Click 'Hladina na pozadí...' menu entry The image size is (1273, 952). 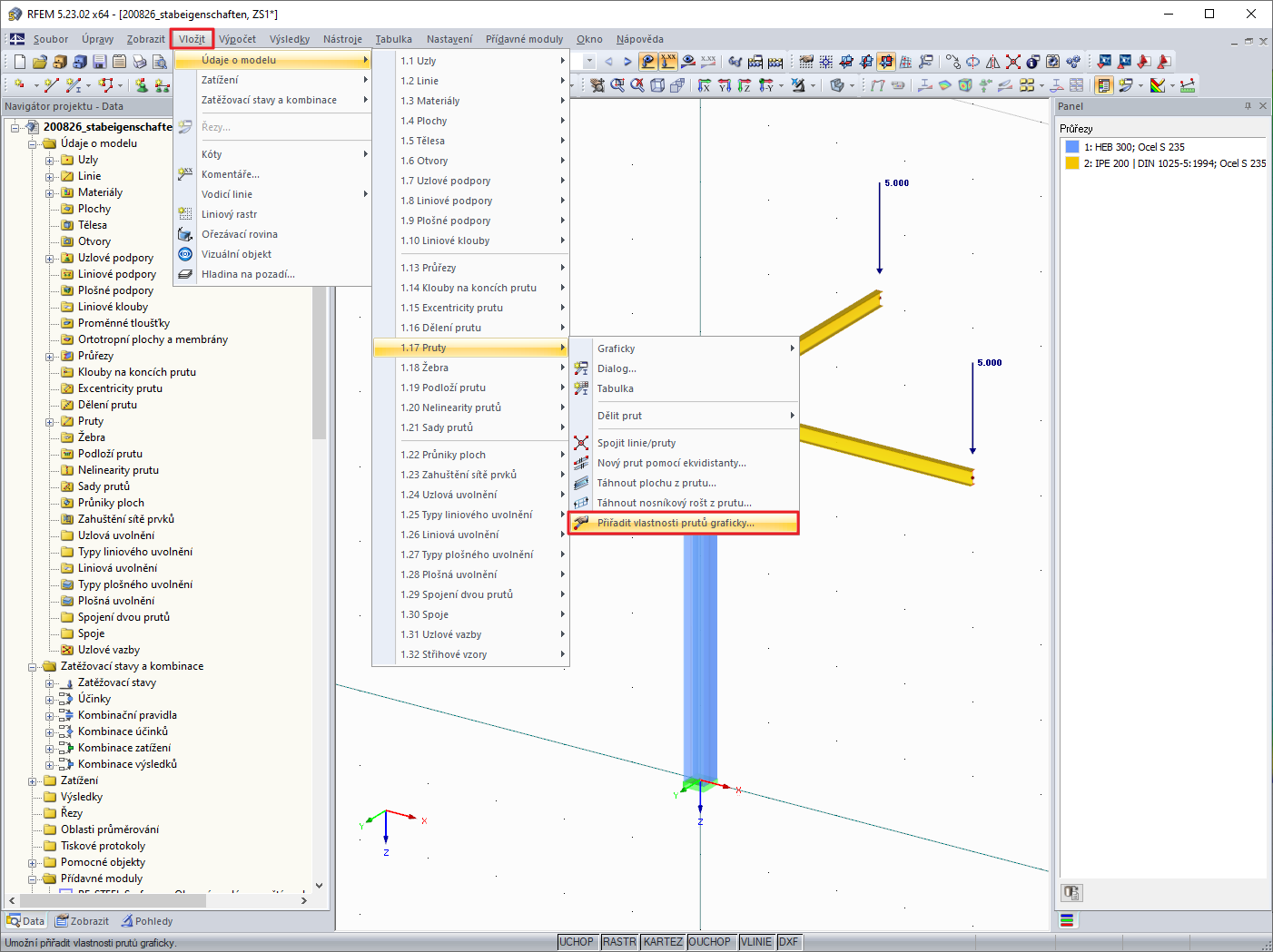pos(272,274)
